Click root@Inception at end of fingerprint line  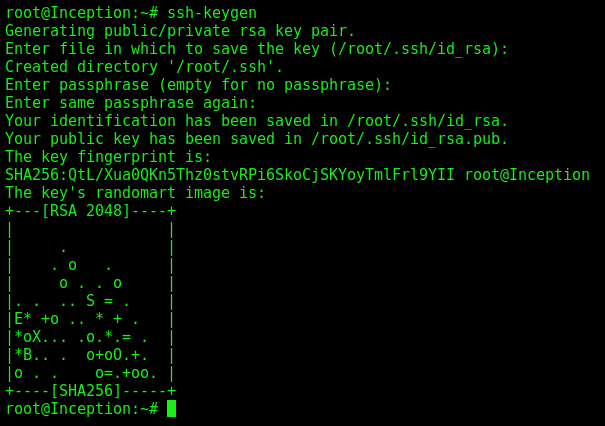[527, 175]
